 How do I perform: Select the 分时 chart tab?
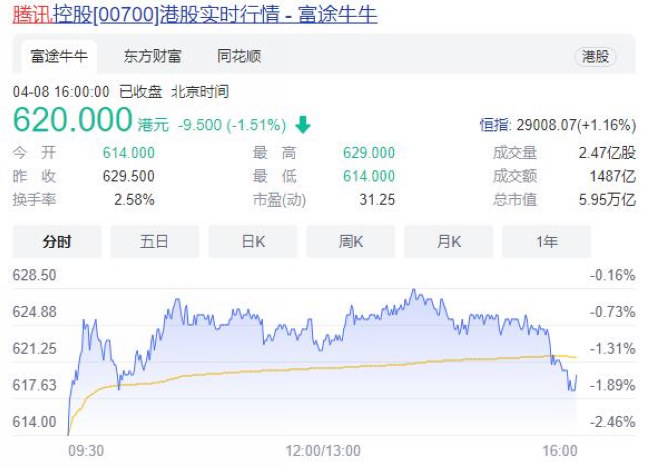click(57, 241)
